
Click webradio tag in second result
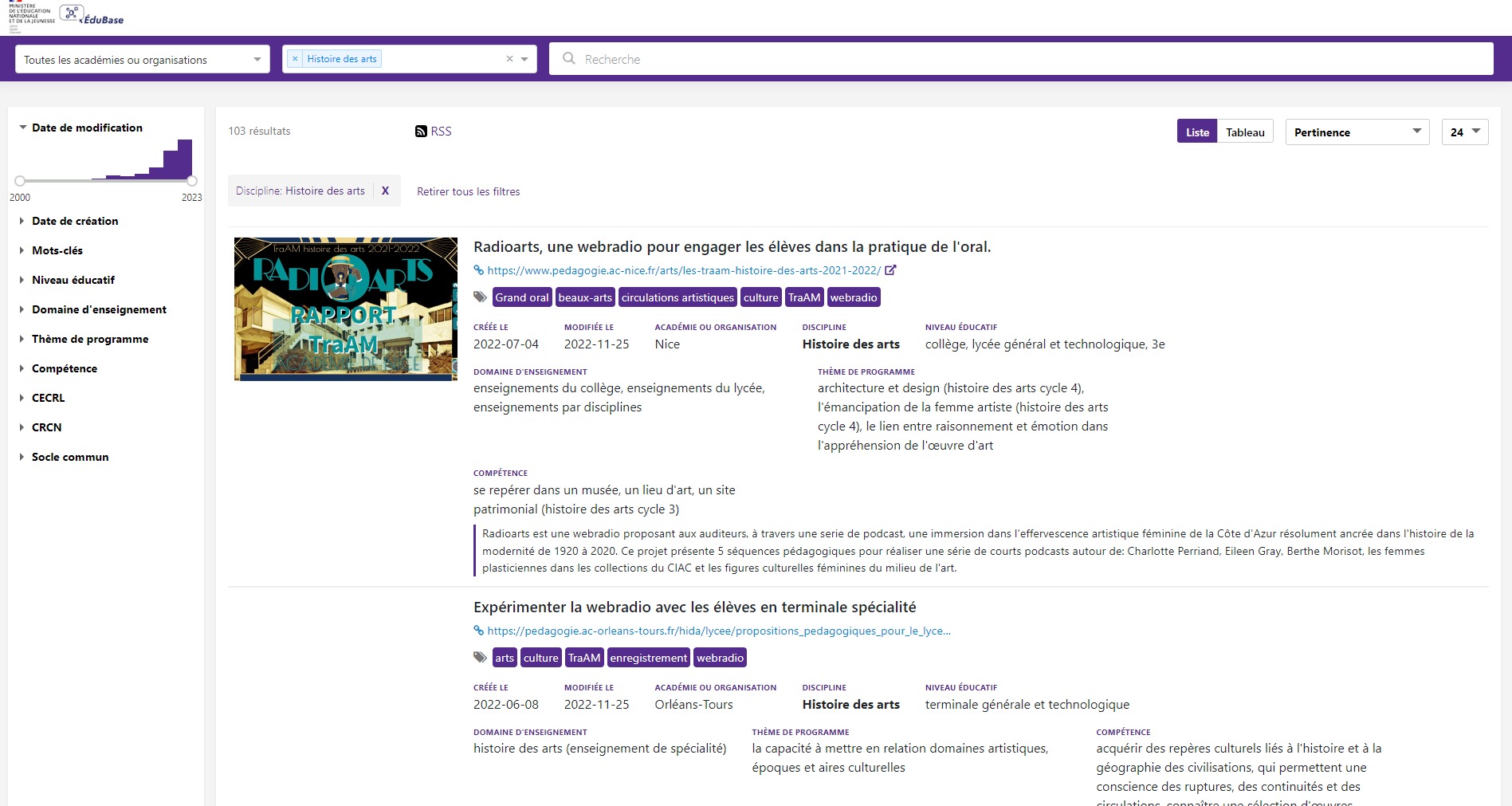(720, 658)
